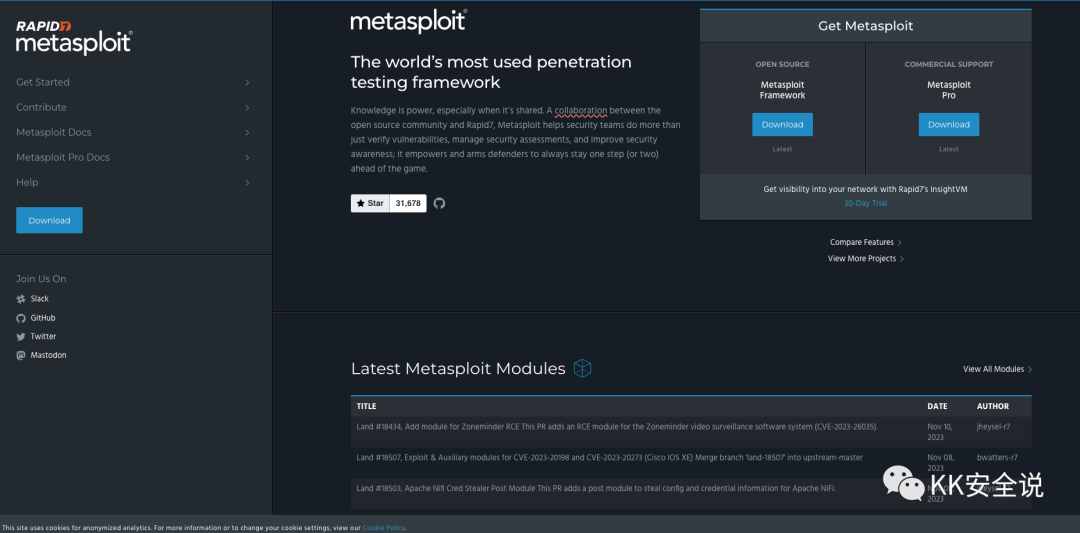The width and height of the screenshot is (1080, 533).
Task: Click the metasploit logo above the headline
Action: pyautogui.click(x=408, y=21)
